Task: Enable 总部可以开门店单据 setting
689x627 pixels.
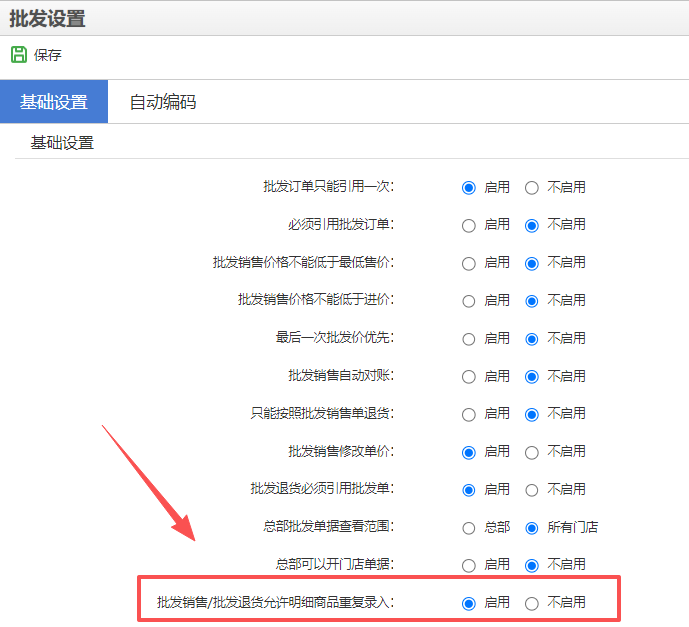Action: click(x=468, y=565)
